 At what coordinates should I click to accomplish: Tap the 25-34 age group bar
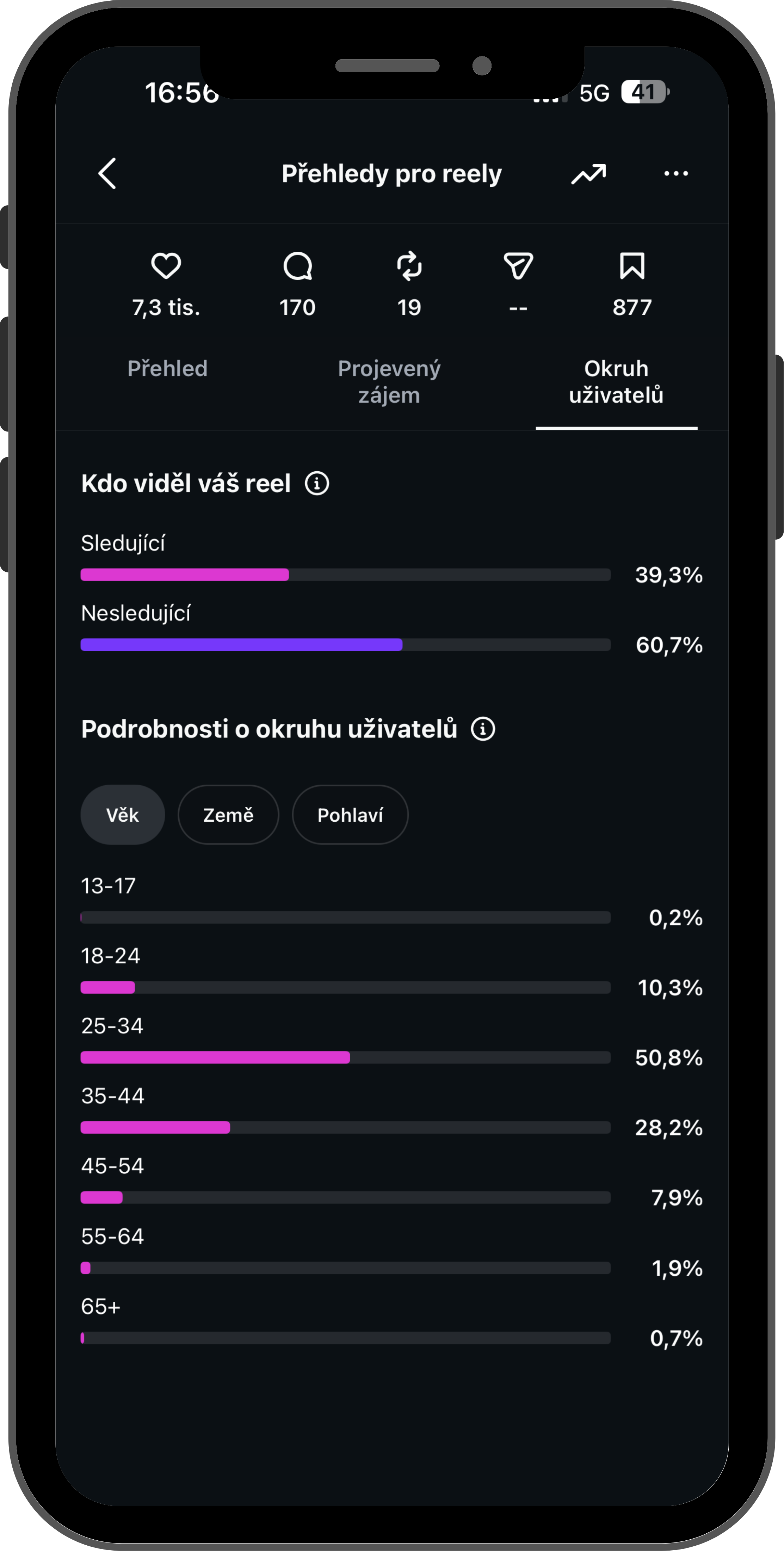tap(215, 1057)
